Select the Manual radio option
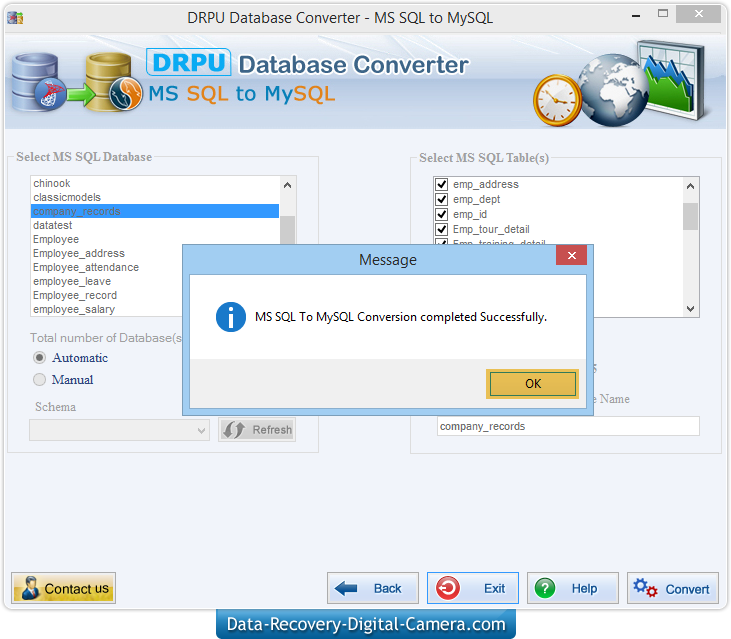The height and width of the screenshot is (639, 731). click(40, 379)
